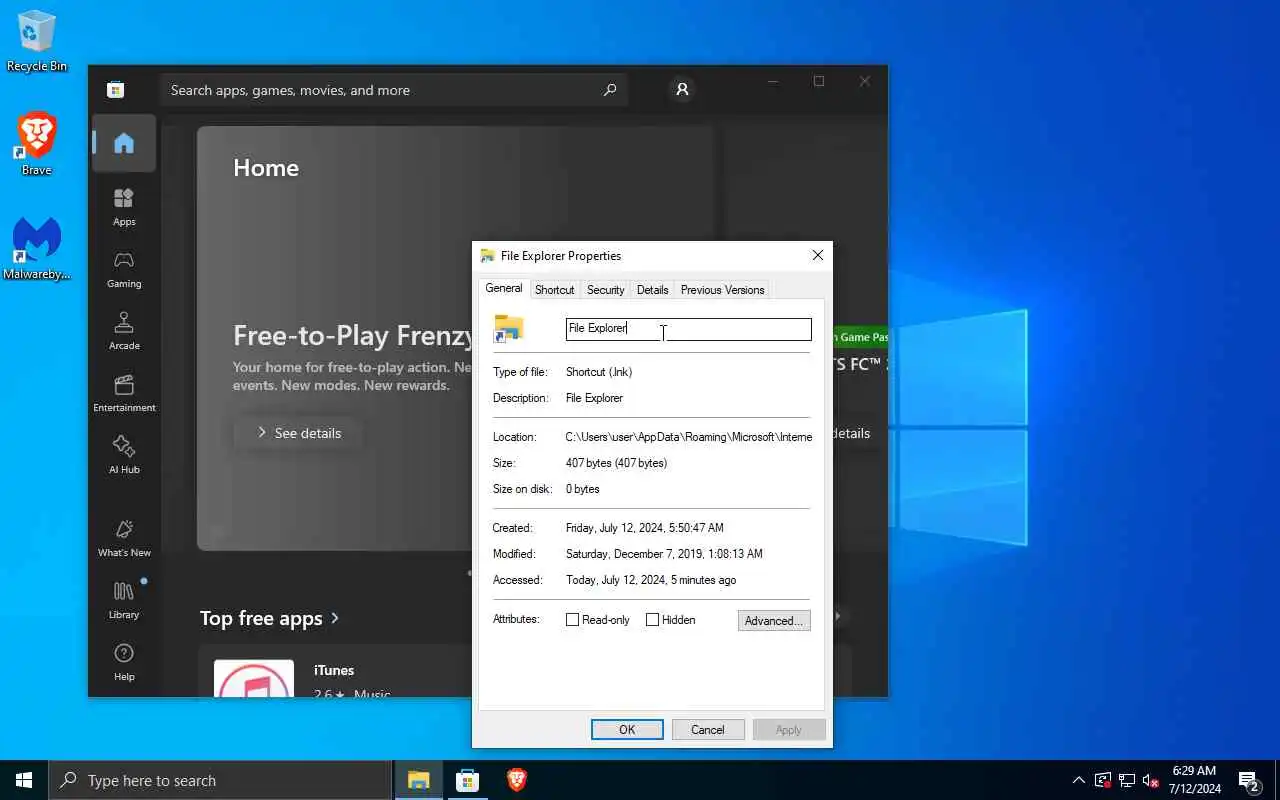Open the Windows Start menu
This screenshot has height=800, width=1280.
coord(24,780)
